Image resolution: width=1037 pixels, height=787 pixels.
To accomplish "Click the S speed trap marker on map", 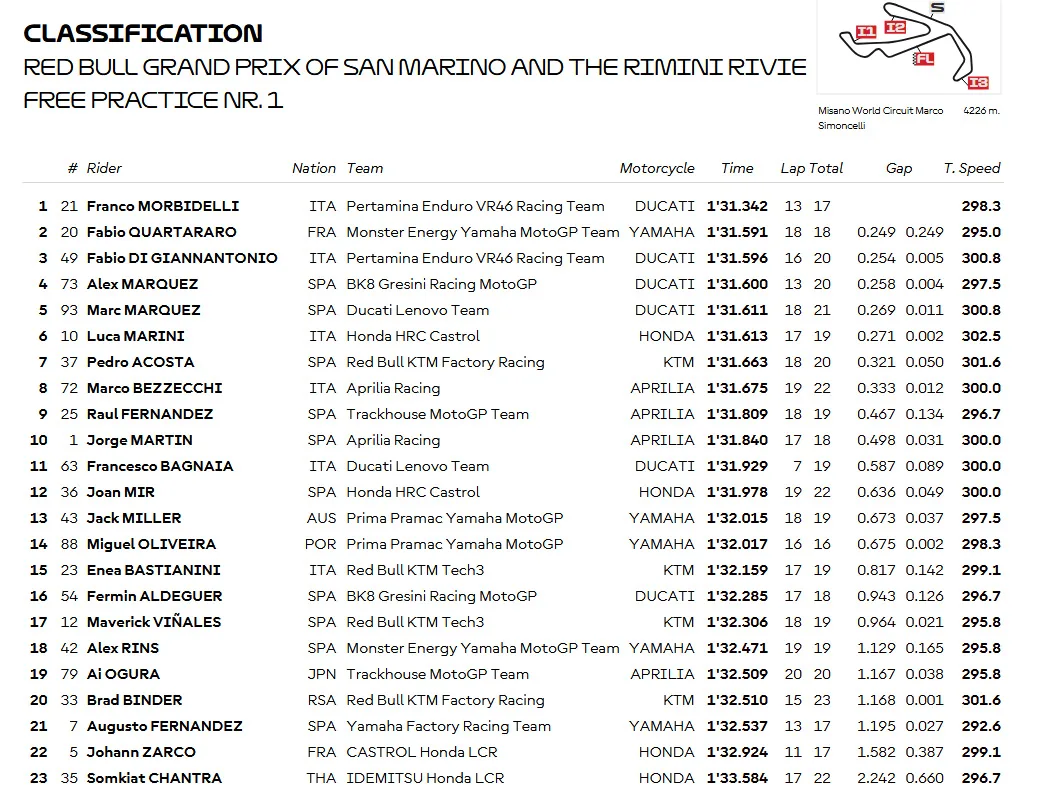I will pos(937,8).
